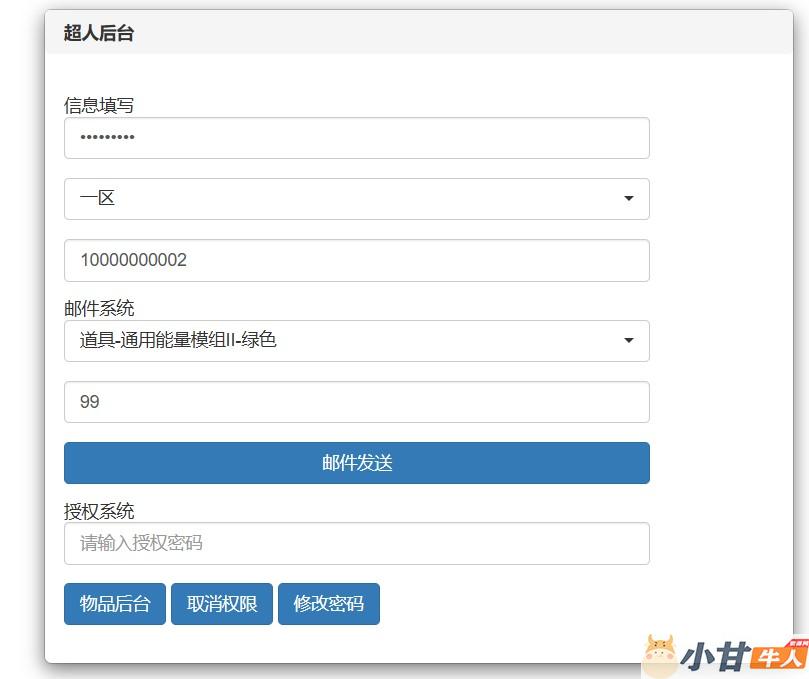Focus the masked password field
809x679 pixels.
pyautogui.click(x=356, y=138)
